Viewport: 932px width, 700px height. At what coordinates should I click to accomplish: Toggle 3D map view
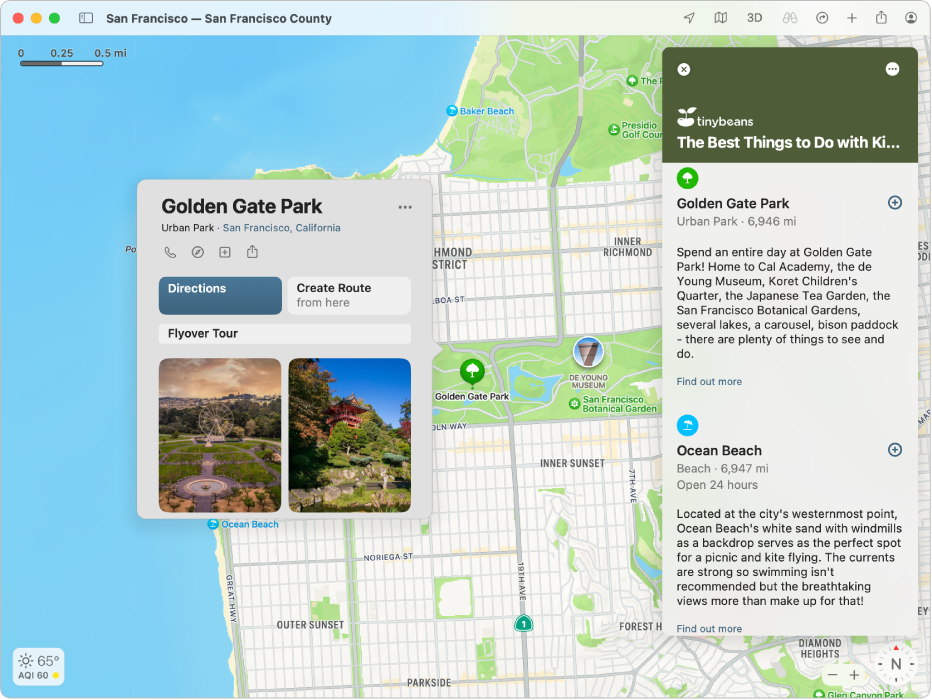pyautogui.click(x=754, y=17)
